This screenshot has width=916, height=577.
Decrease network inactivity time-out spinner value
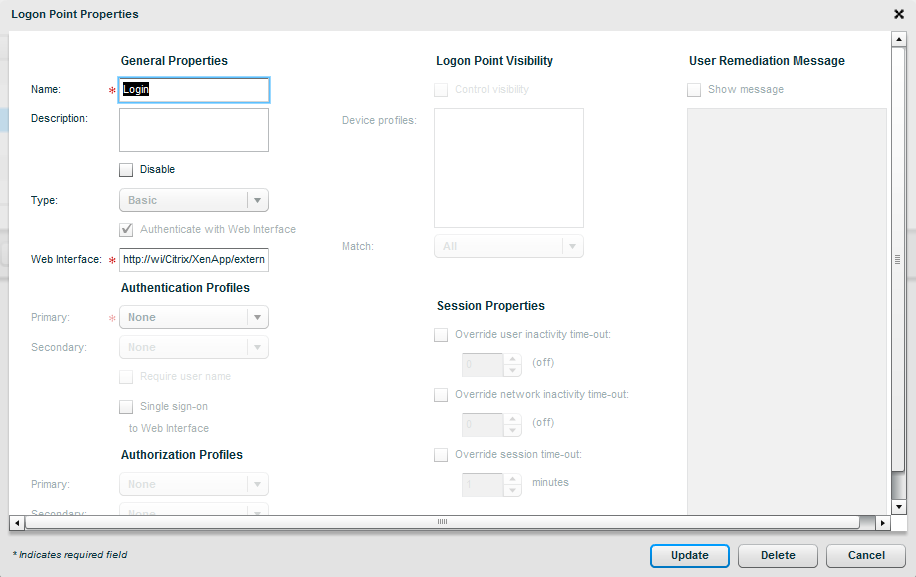(512, 430)
